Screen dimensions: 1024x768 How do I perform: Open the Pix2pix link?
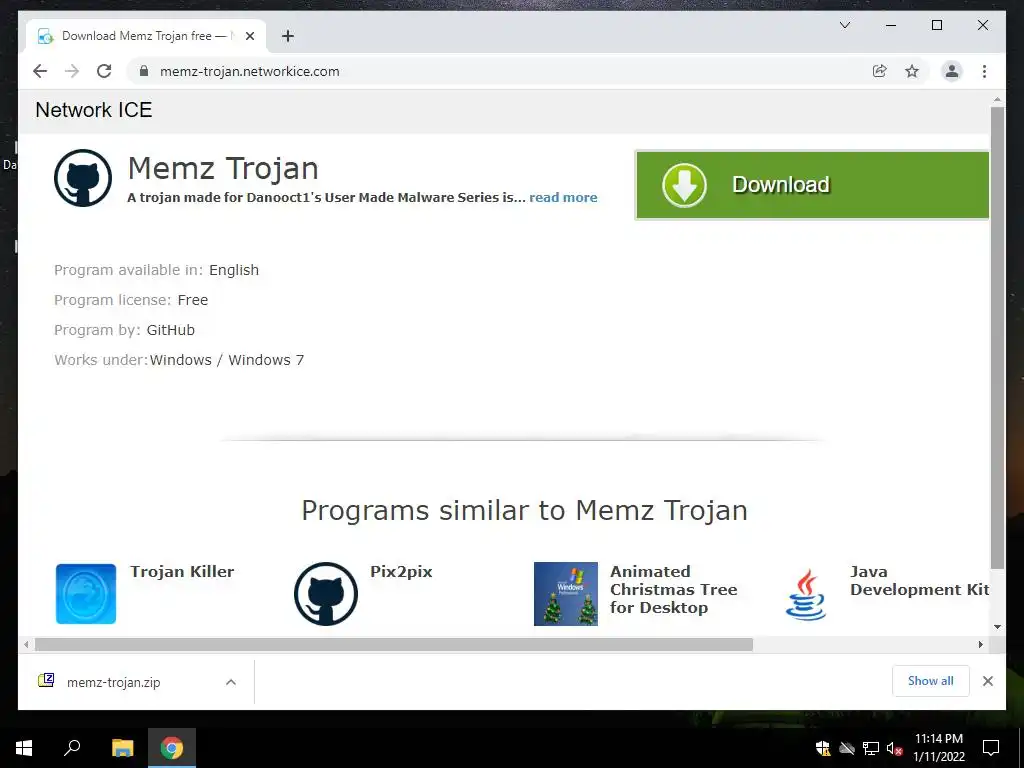pyautogui.click(x=401, y=571)
